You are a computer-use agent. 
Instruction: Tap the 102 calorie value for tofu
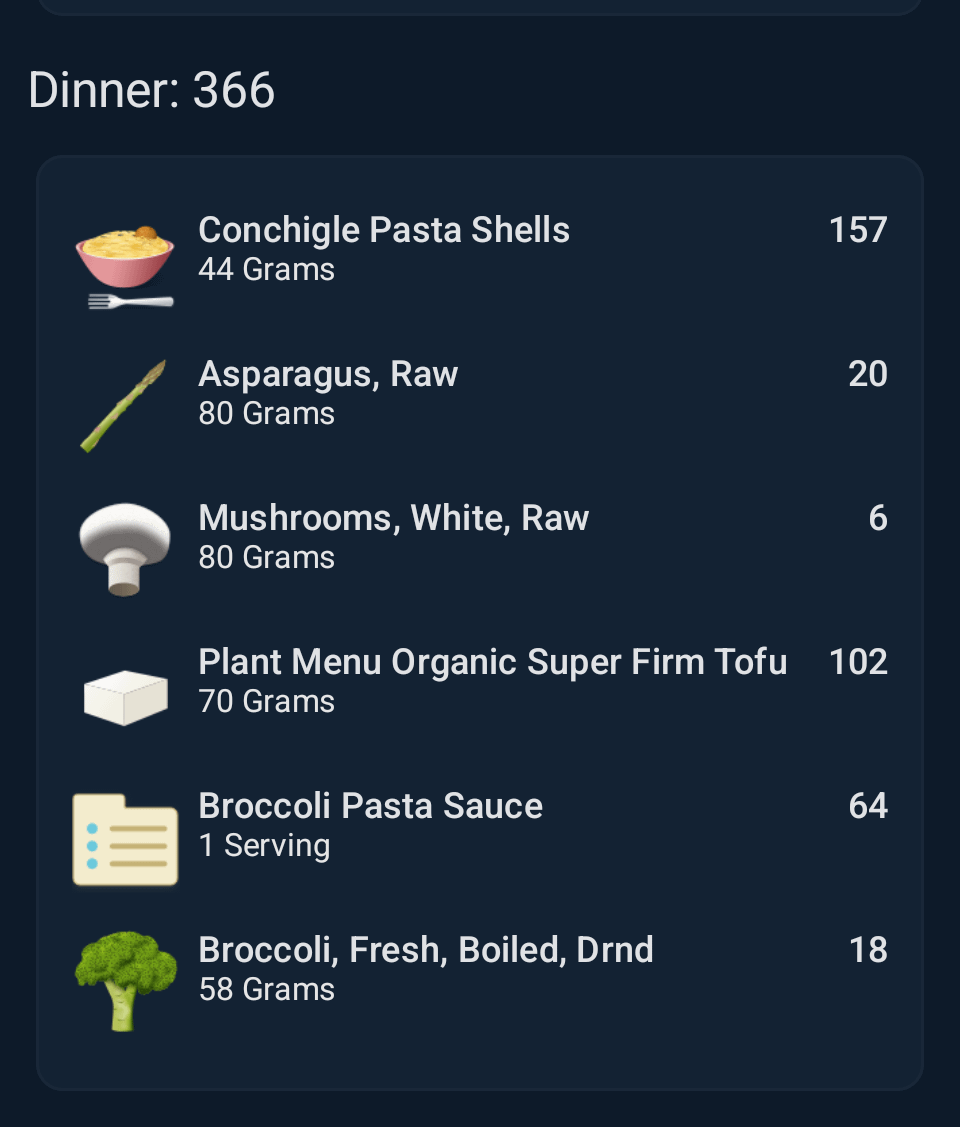(858, 662)
